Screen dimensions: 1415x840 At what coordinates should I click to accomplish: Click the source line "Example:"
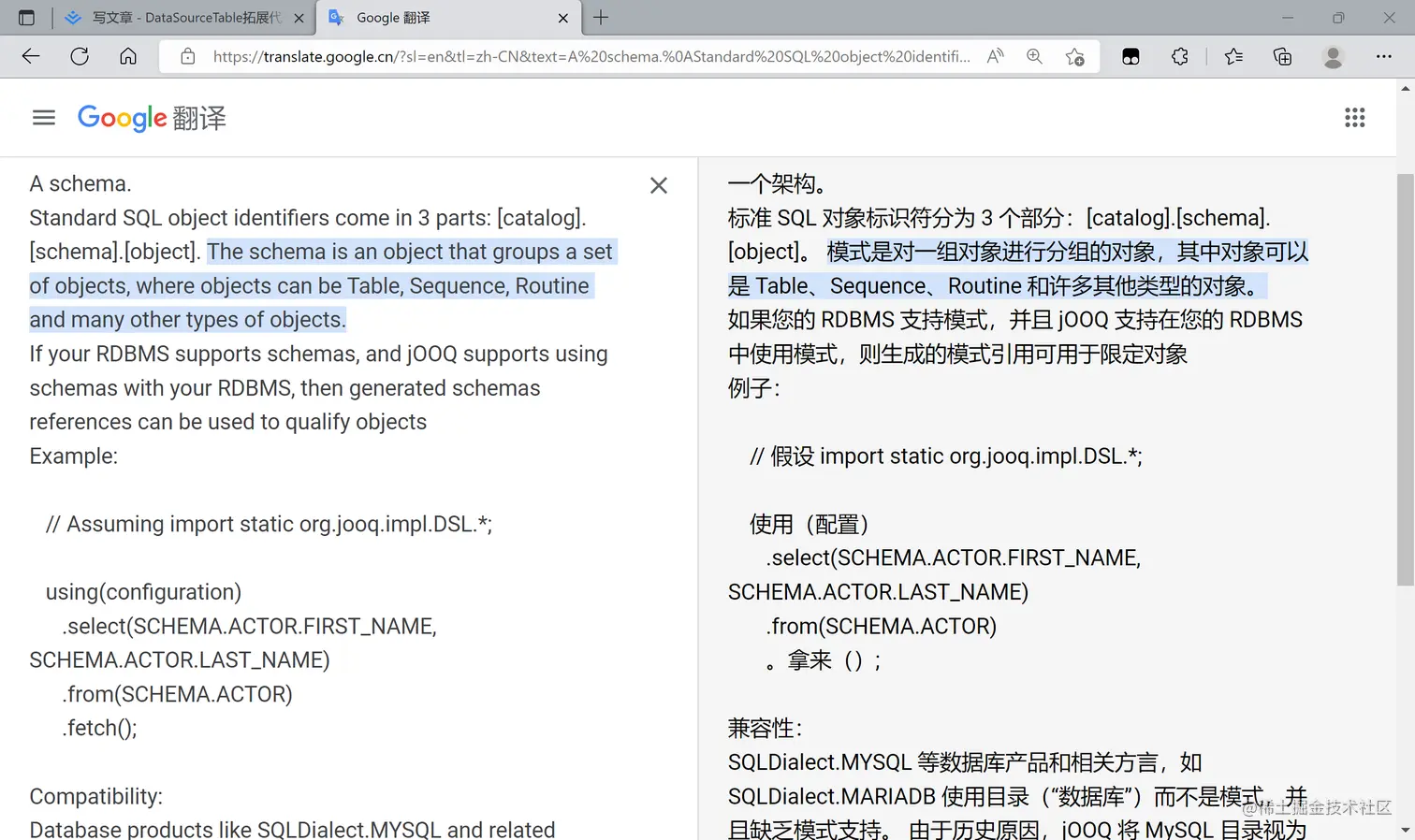74,456
